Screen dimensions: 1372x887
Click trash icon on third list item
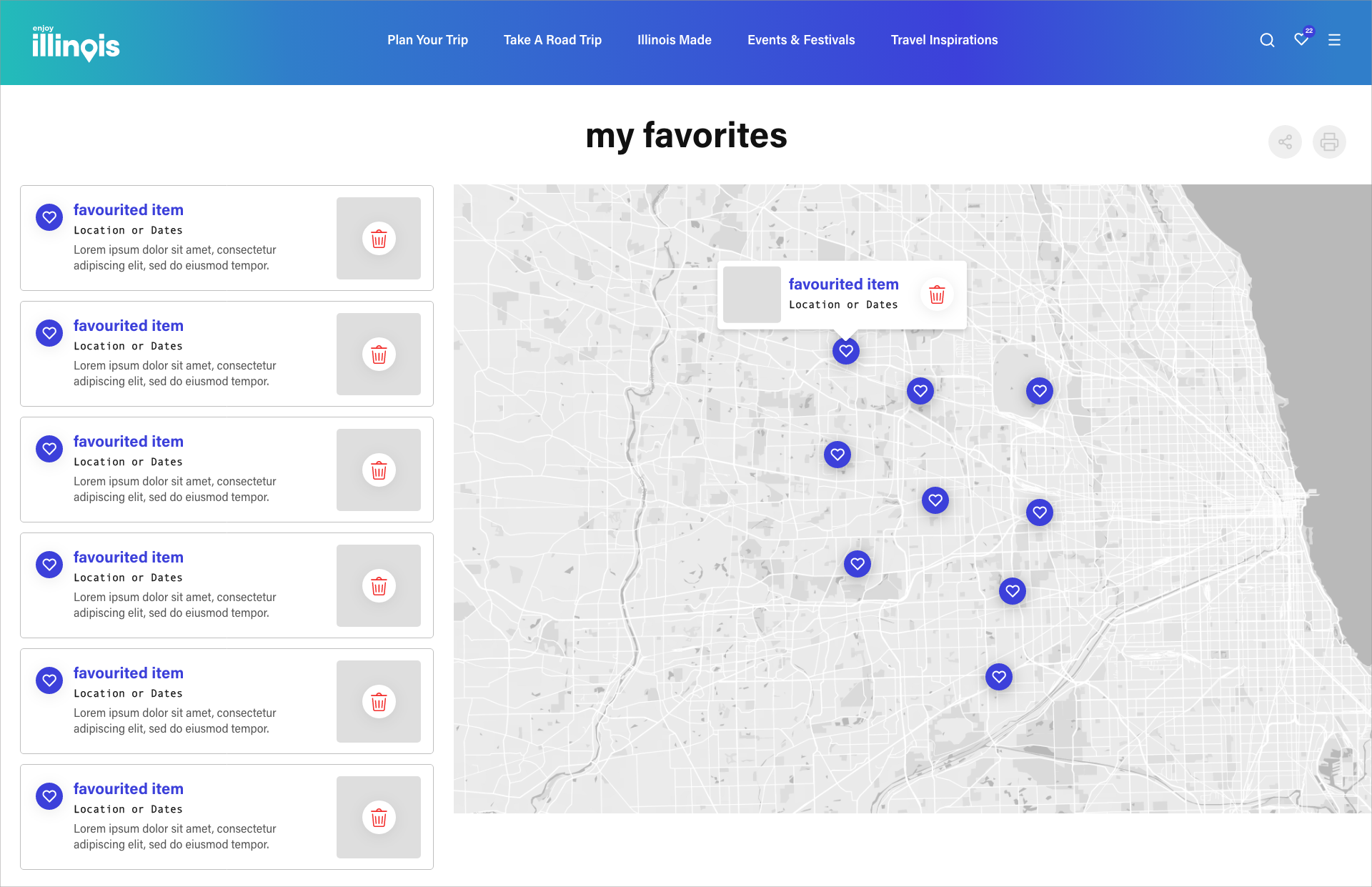[x=379, y=470]
